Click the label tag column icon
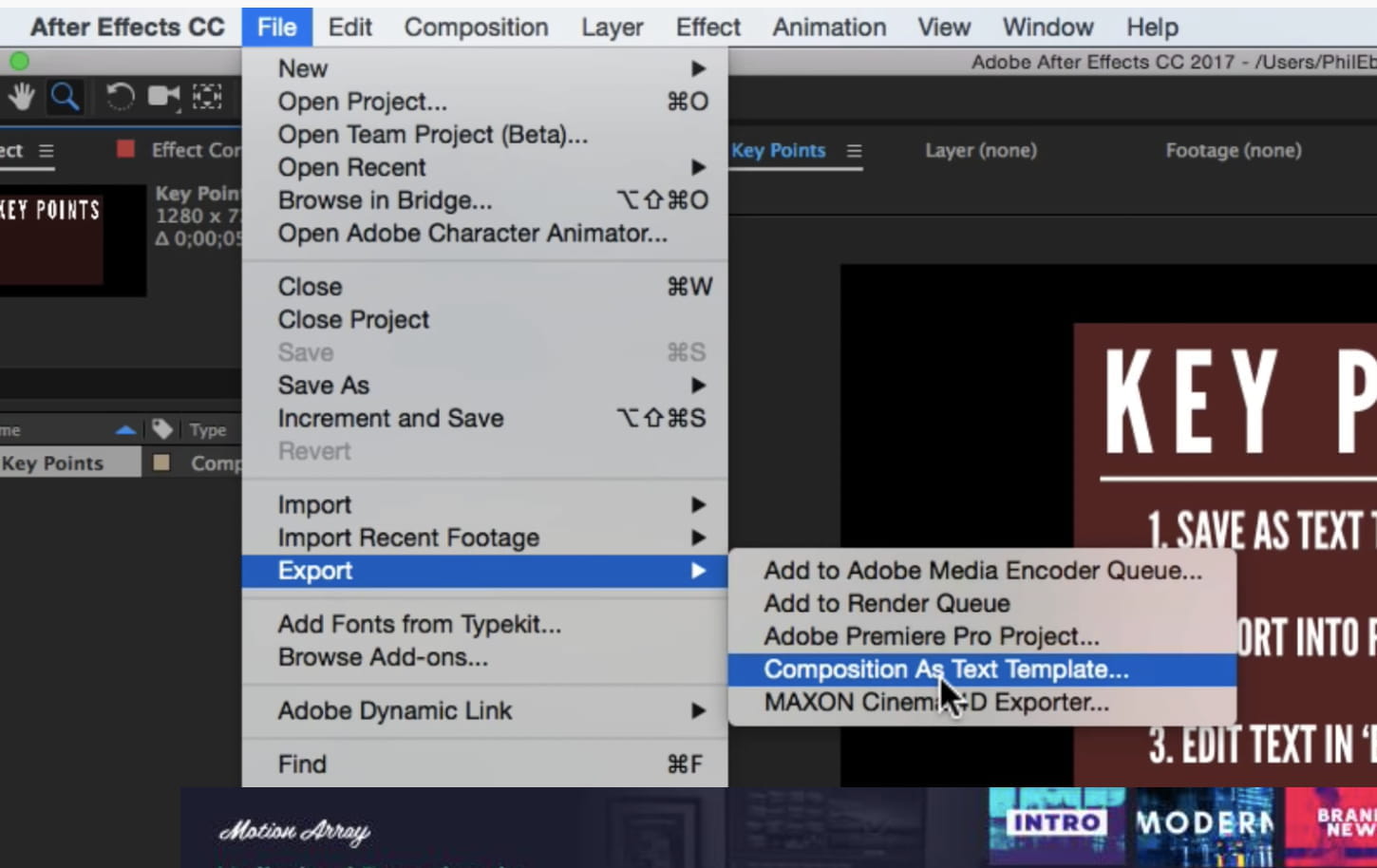Screen dimensions: 1377x868 (x=162, y=429)
